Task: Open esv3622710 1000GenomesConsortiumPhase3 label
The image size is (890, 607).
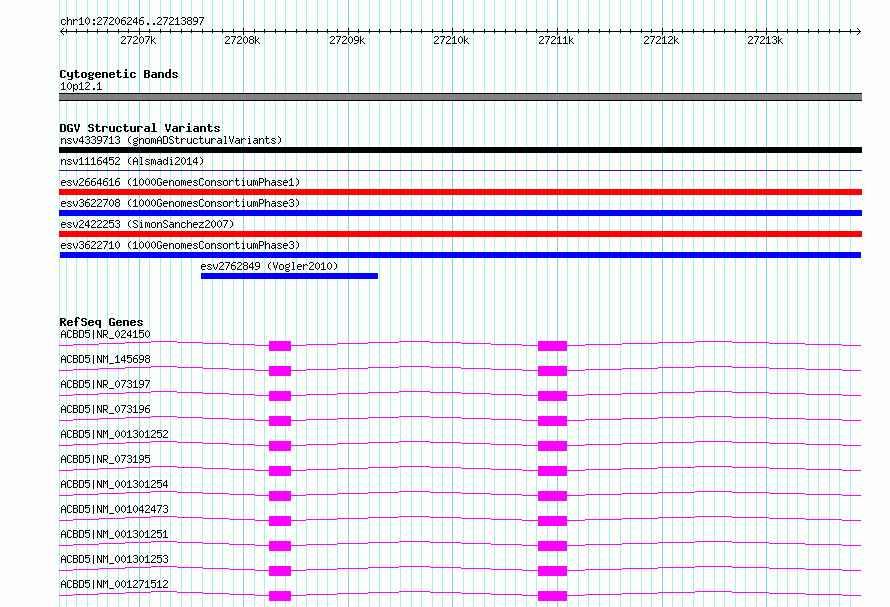Action: [x=180, y=245]
